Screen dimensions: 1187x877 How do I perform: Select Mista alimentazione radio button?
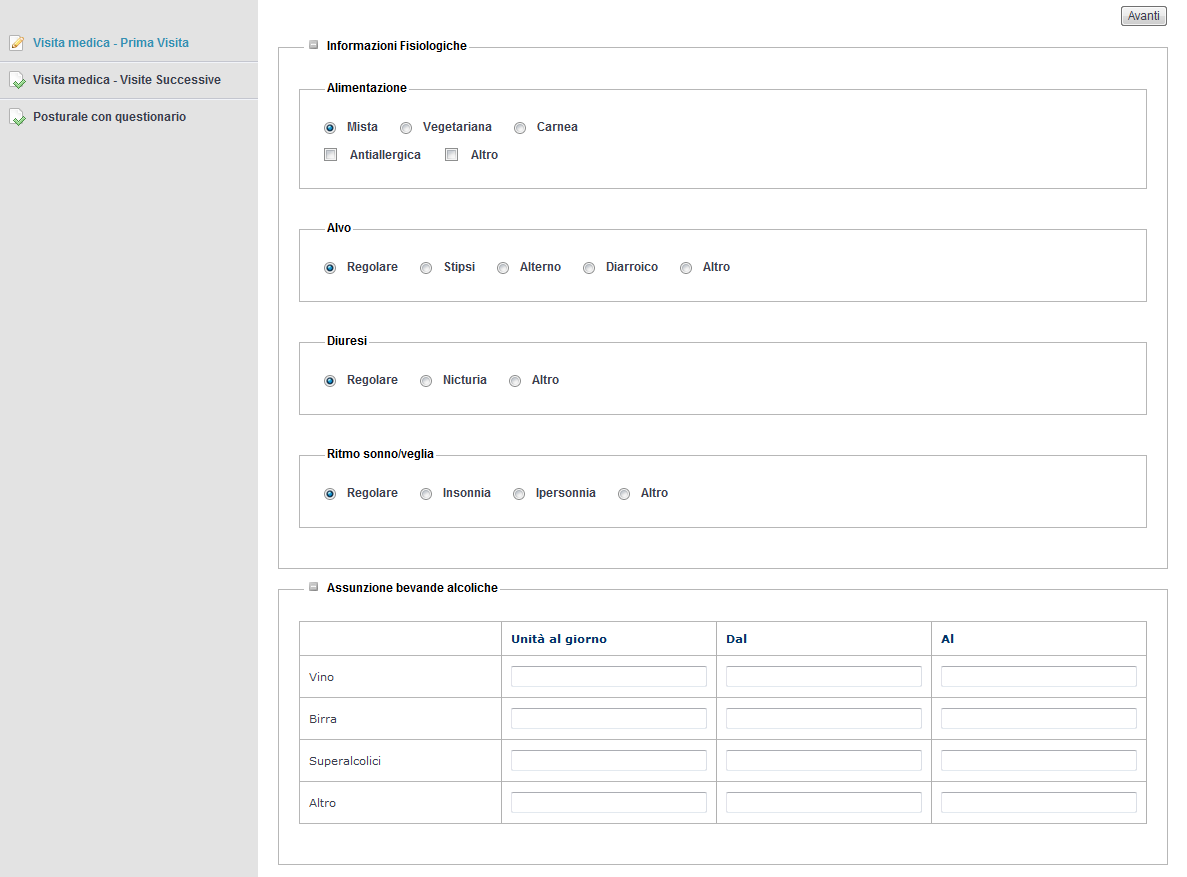tap(330, 128)
